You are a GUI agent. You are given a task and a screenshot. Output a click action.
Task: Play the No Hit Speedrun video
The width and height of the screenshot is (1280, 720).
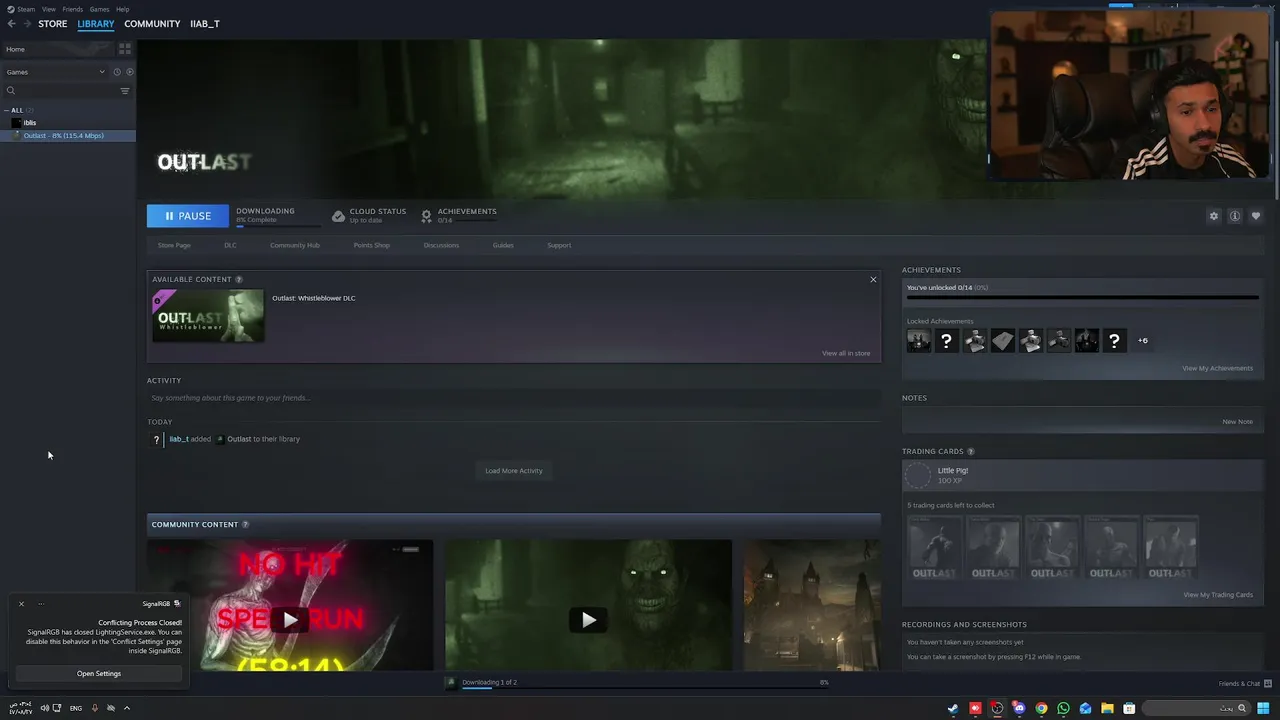(x=290, y=620)
